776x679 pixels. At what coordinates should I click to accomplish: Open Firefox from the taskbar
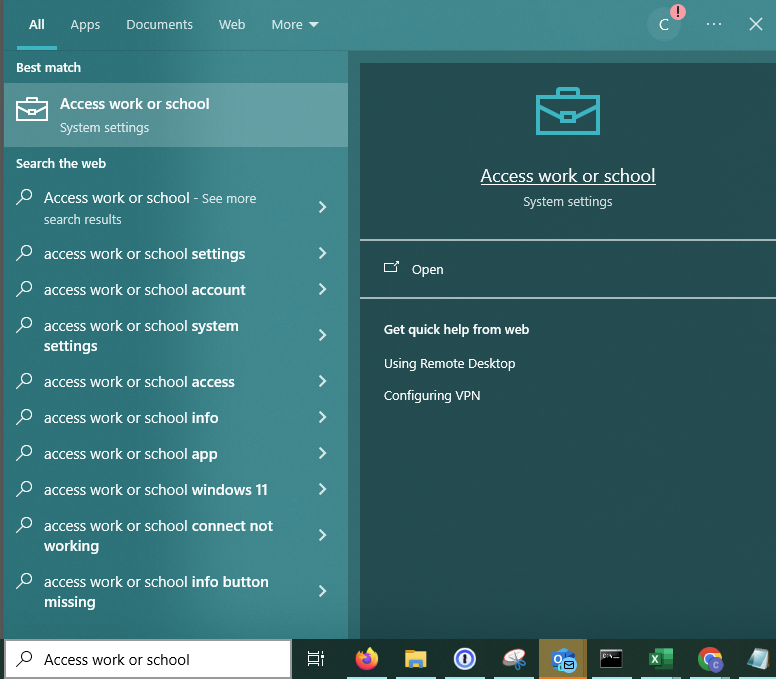pos(367,659)
